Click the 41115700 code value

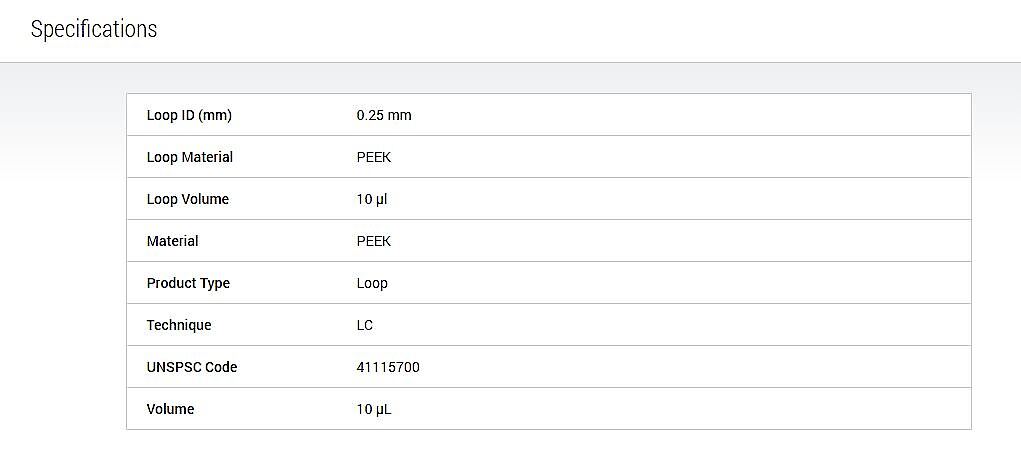pyautogui.click(x=388, y=367)
